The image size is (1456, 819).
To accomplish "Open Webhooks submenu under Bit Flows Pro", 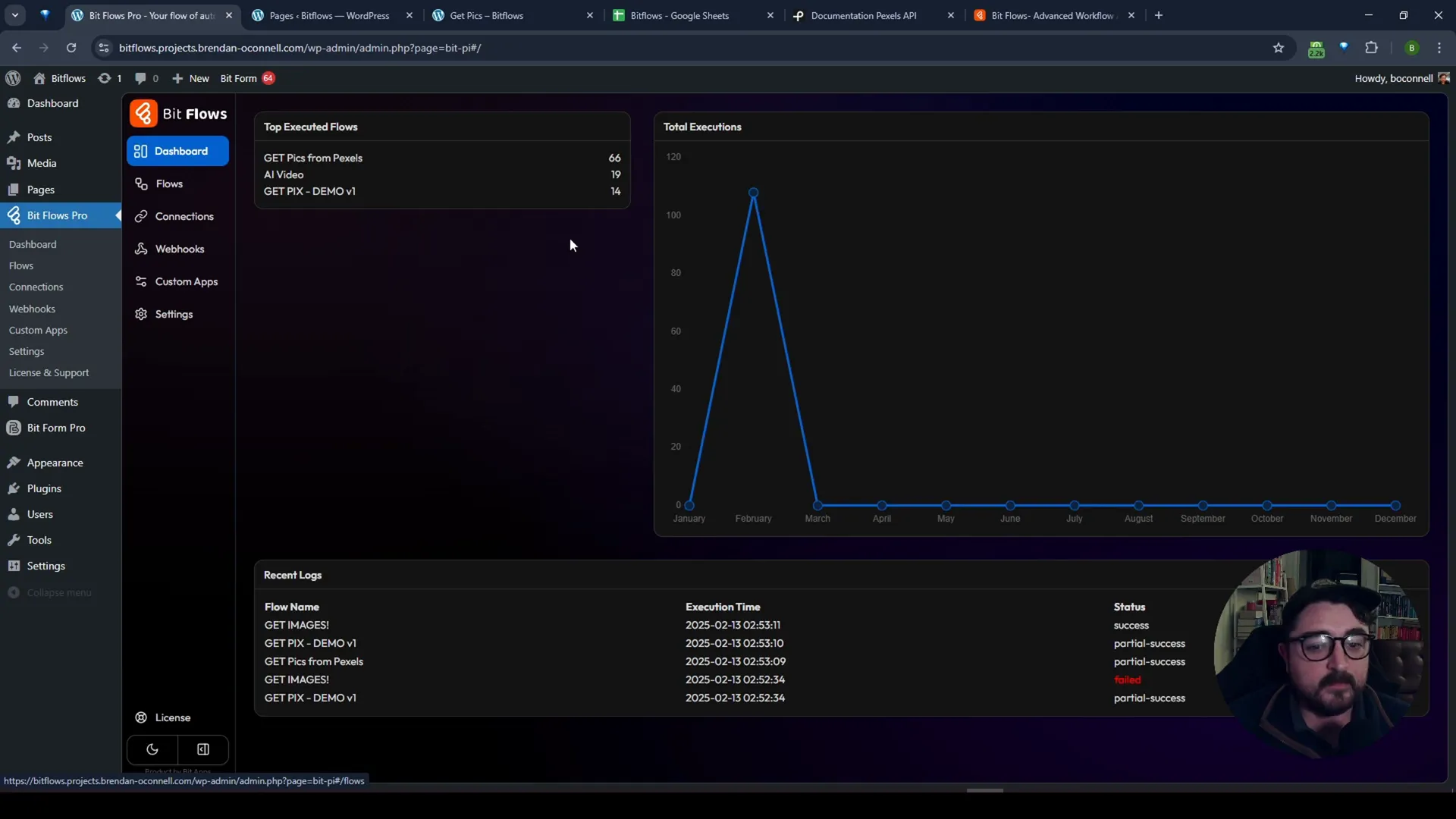I will tap(32, 309).
